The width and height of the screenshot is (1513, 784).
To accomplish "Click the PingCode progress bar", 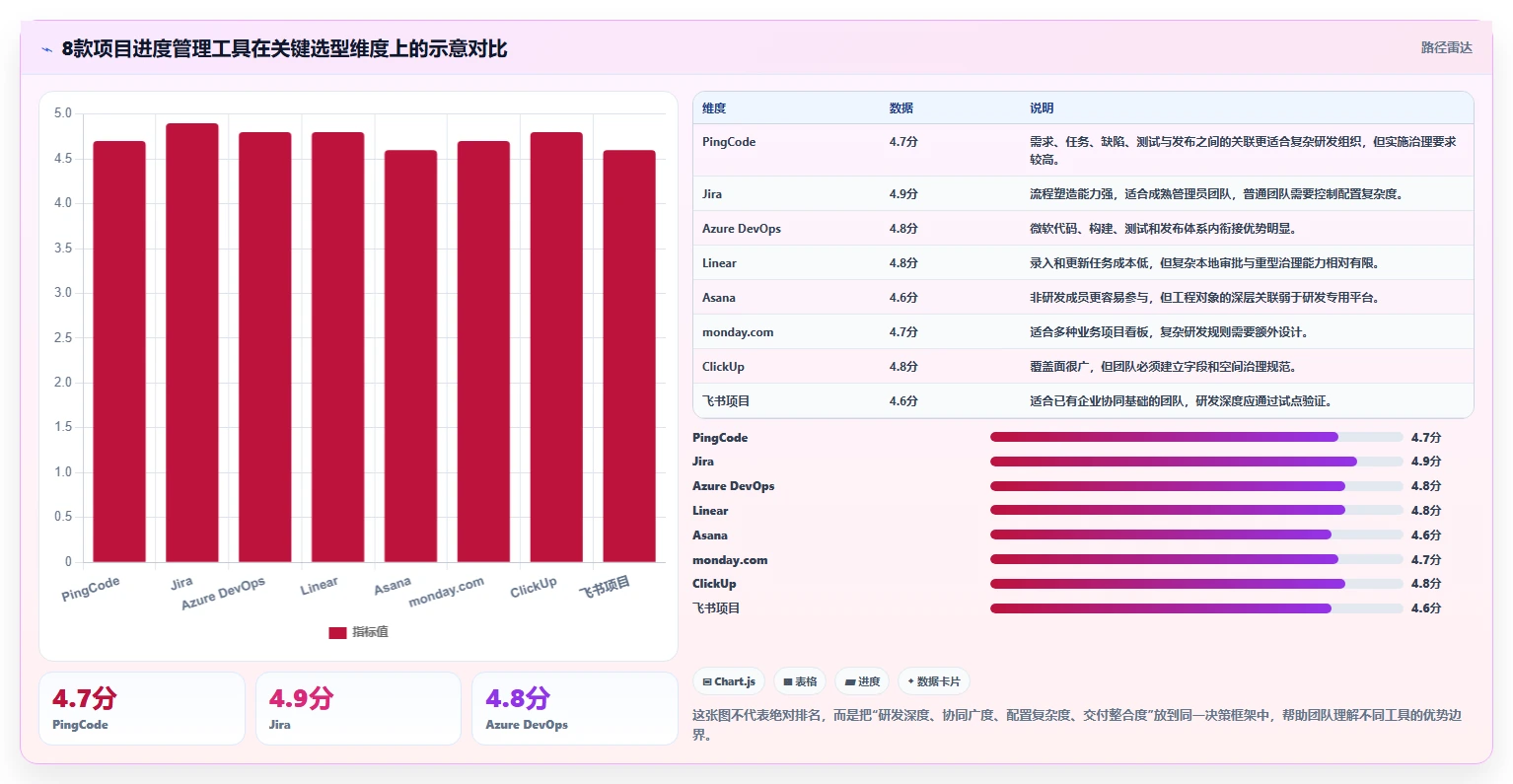I will point(1196,437).
